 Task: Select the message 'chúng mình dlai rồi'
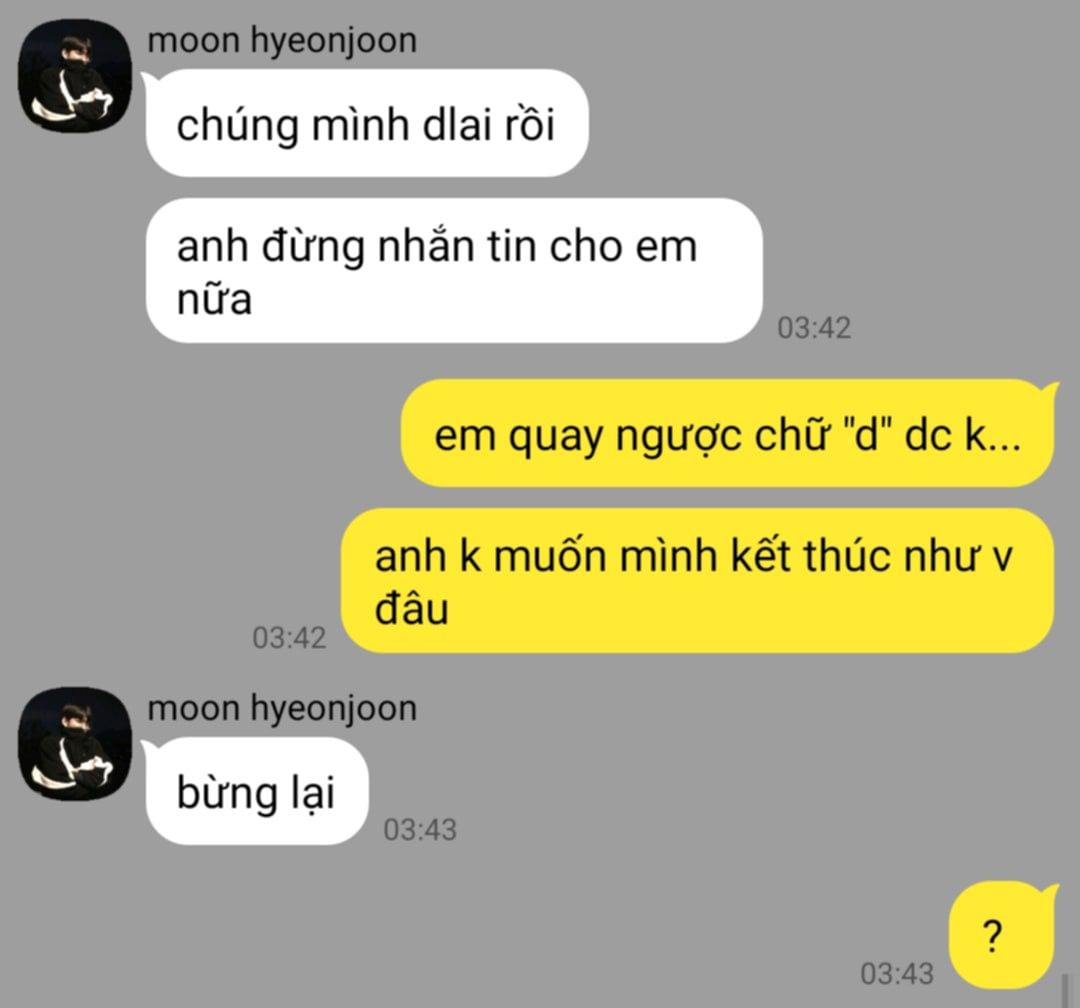pyautogui.click(x=367, y=123)
